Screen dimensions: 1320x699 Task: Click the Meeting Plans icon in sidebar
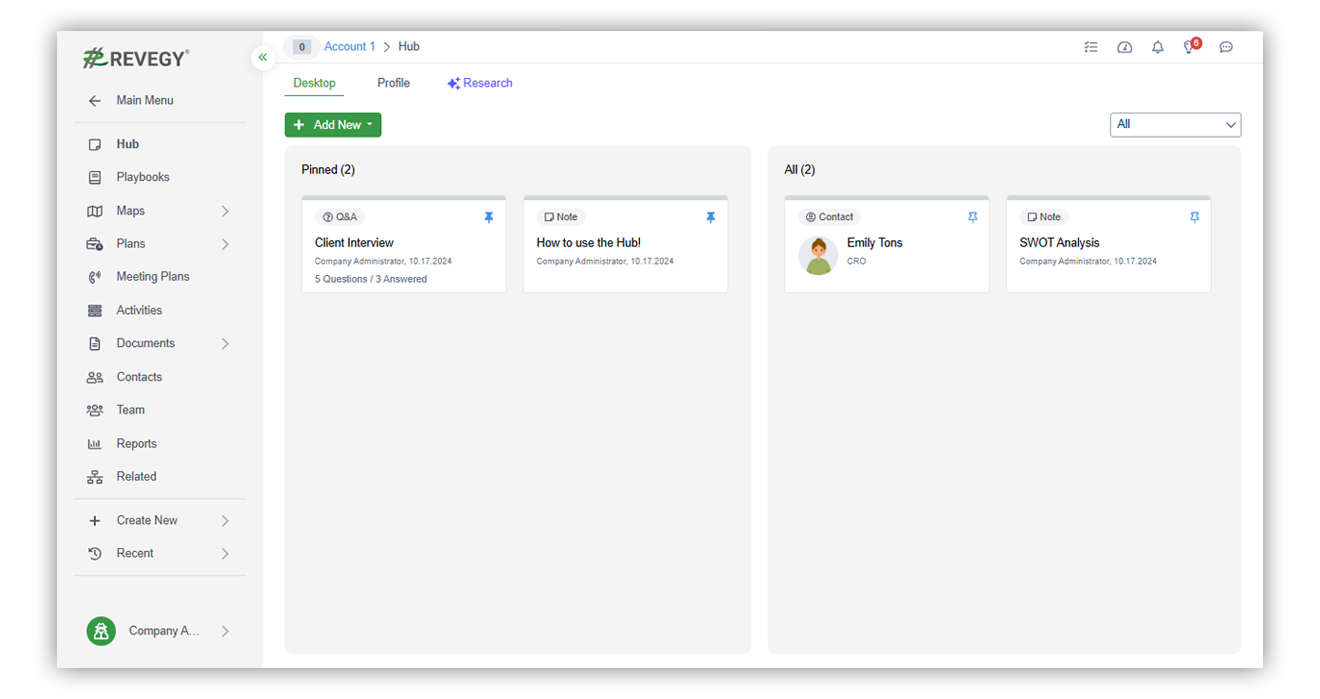click(x=95, y=277)
